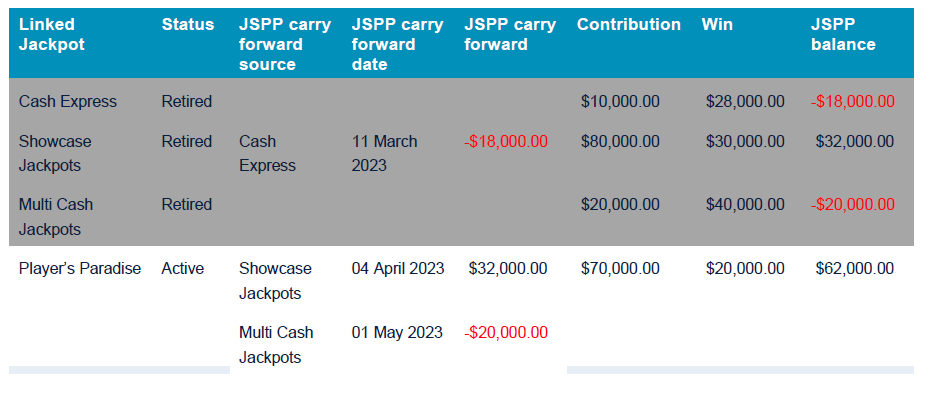Select the 01 May 2023 date cell
Viewport: 928px width, 402px height.
(396, 332)
